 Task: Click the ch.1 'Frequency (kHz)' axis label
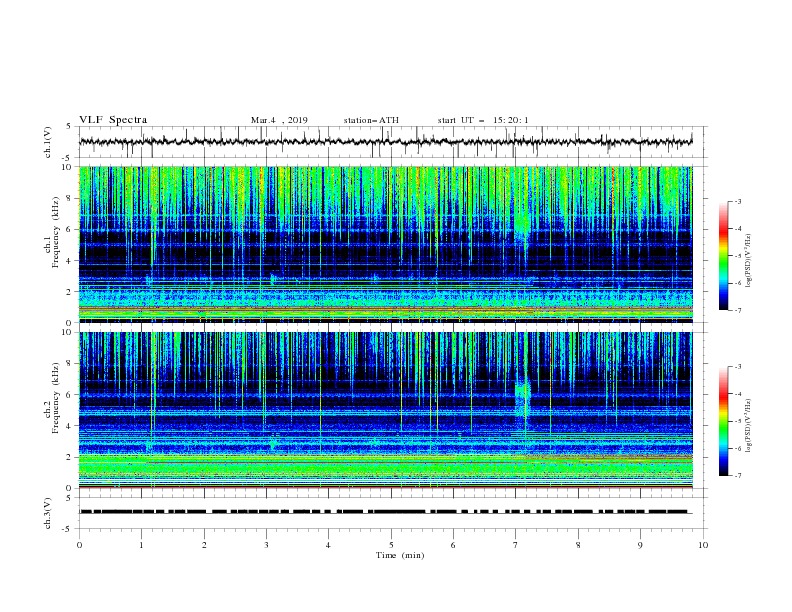(55, 232)
